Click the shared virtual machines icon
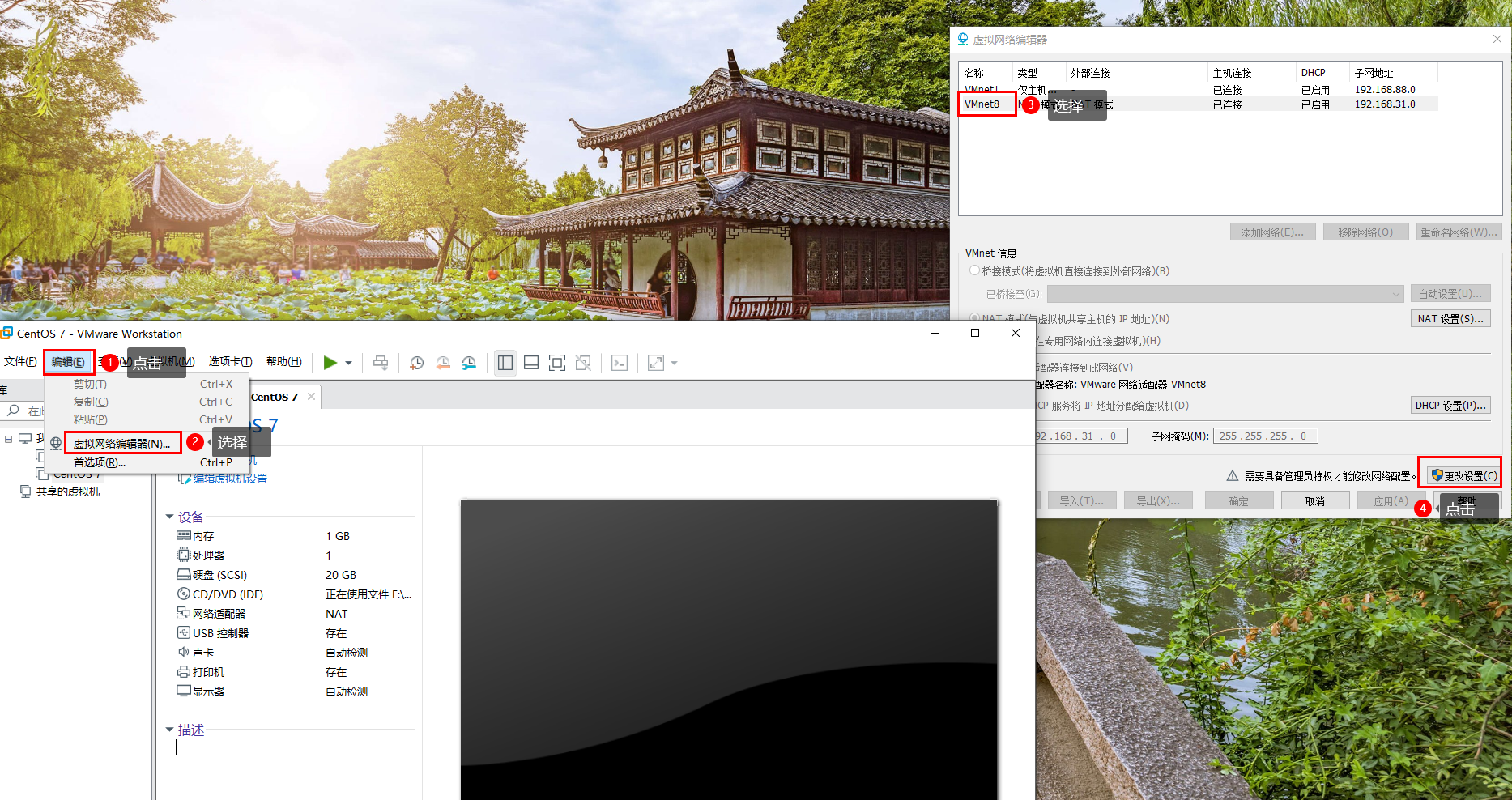Viewport: 1512px width, 800px height. click(x=25, y=491)
